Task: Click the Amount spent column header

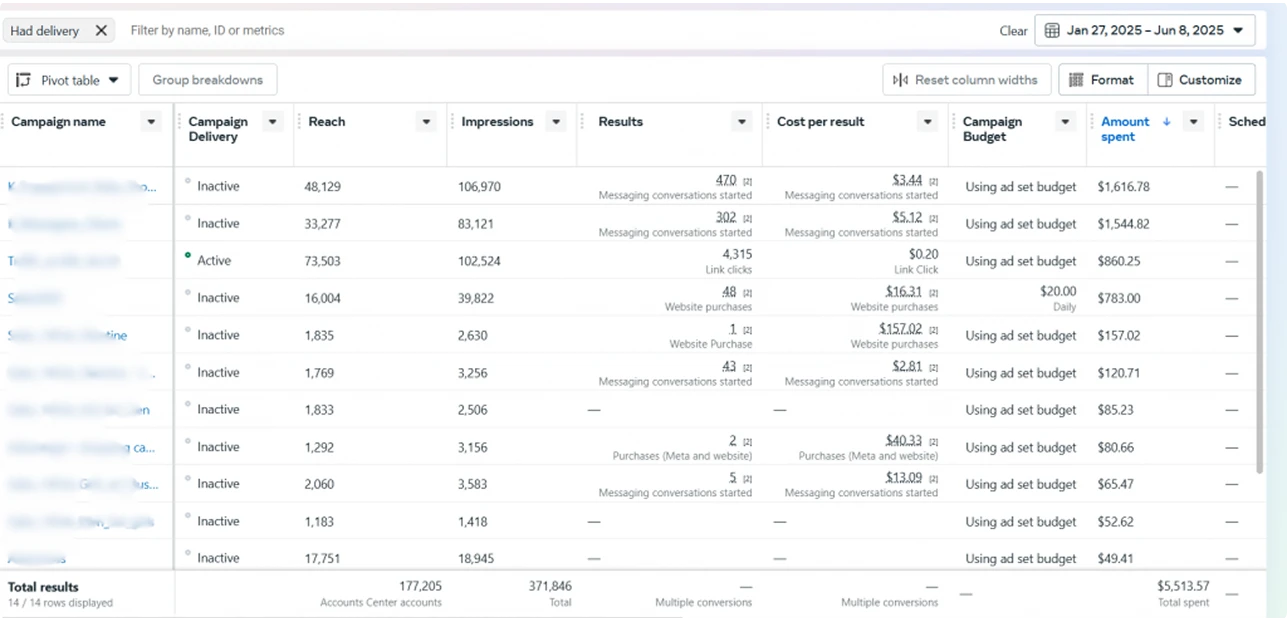Action: [1125, 129]
